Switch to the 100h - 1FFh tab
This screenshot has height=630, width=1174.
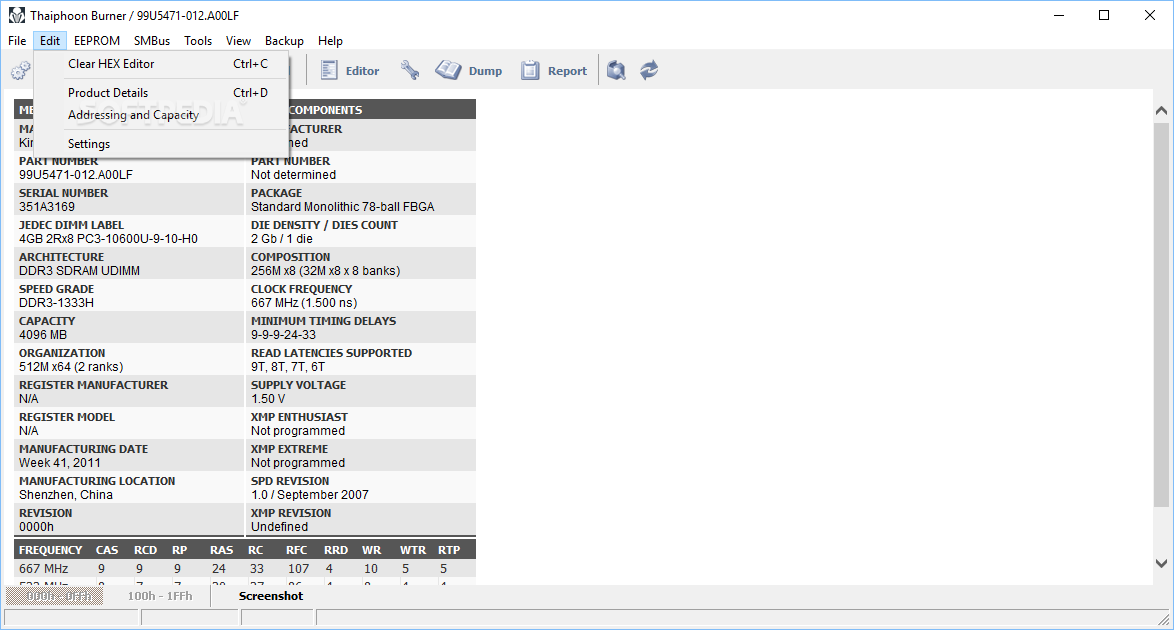coord(159,596)
